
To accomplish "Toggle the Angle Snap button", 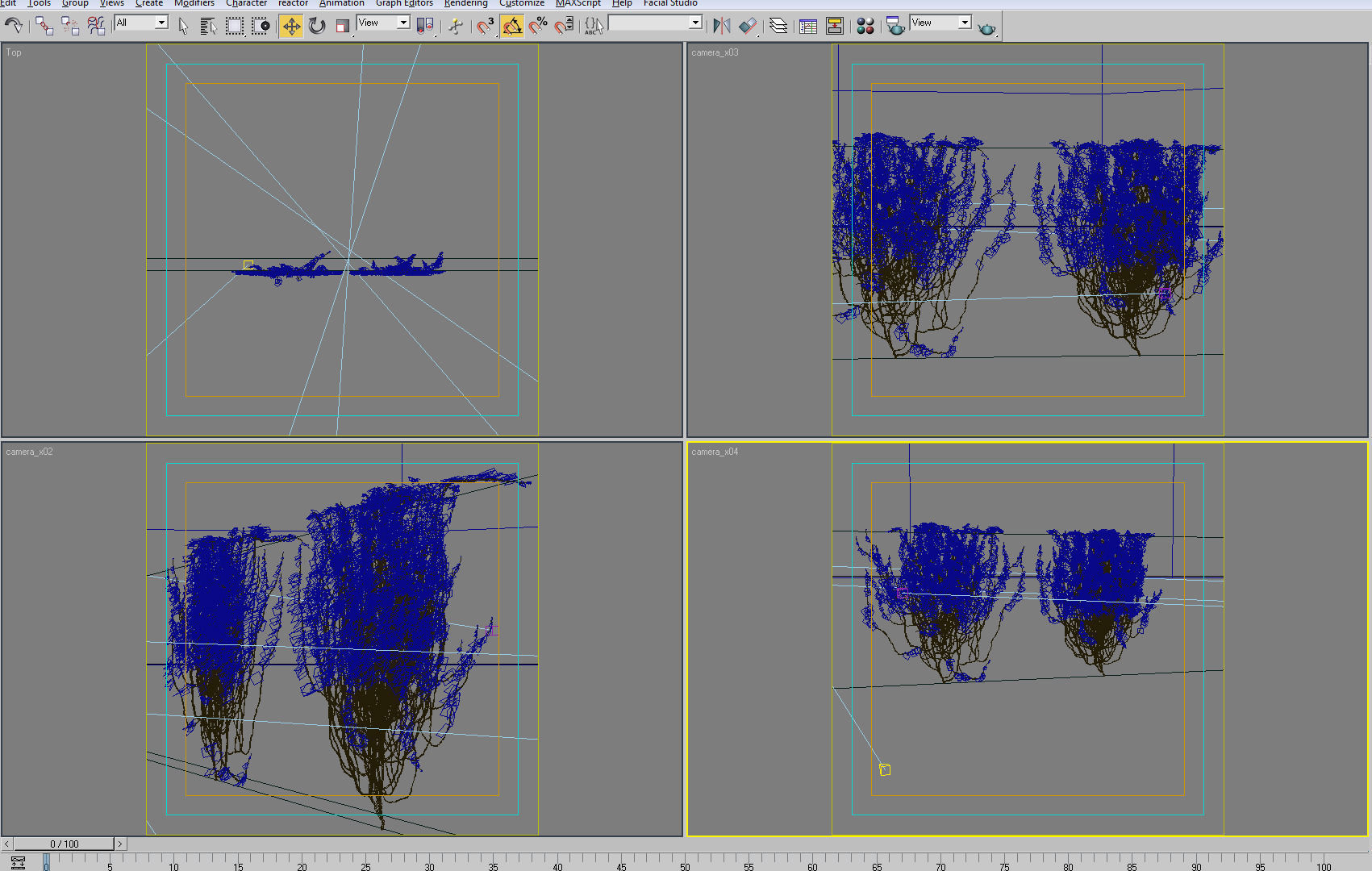I will pos(512,26).
